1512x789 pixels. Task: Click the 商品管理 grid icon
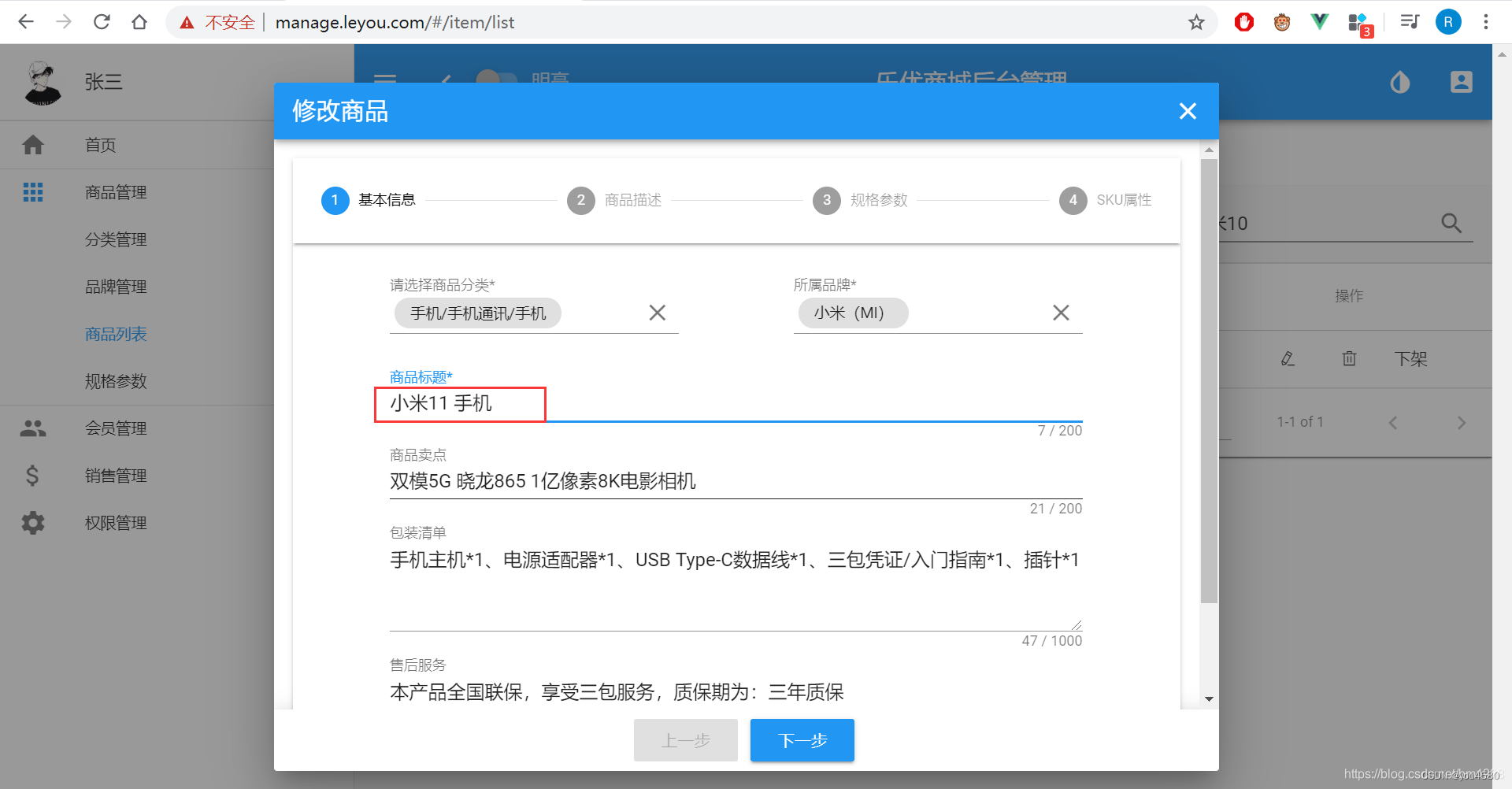(33, 192)
